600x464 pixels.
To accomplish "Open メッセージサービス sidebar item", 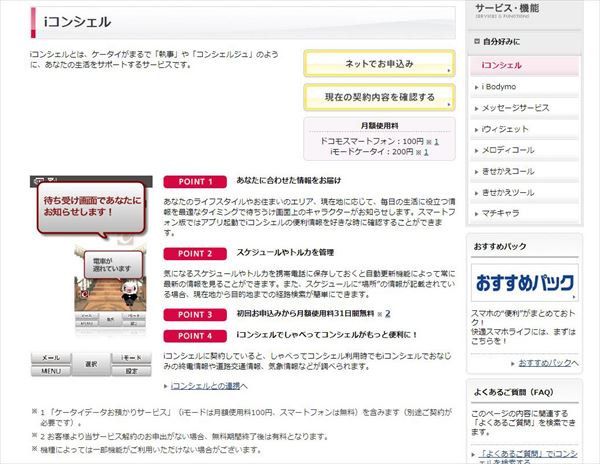I will (524, 108).
